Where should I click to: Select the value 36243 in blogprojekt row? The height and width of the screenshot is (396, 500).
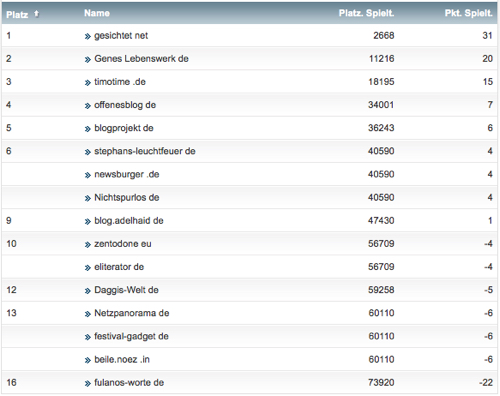point(381,128)
